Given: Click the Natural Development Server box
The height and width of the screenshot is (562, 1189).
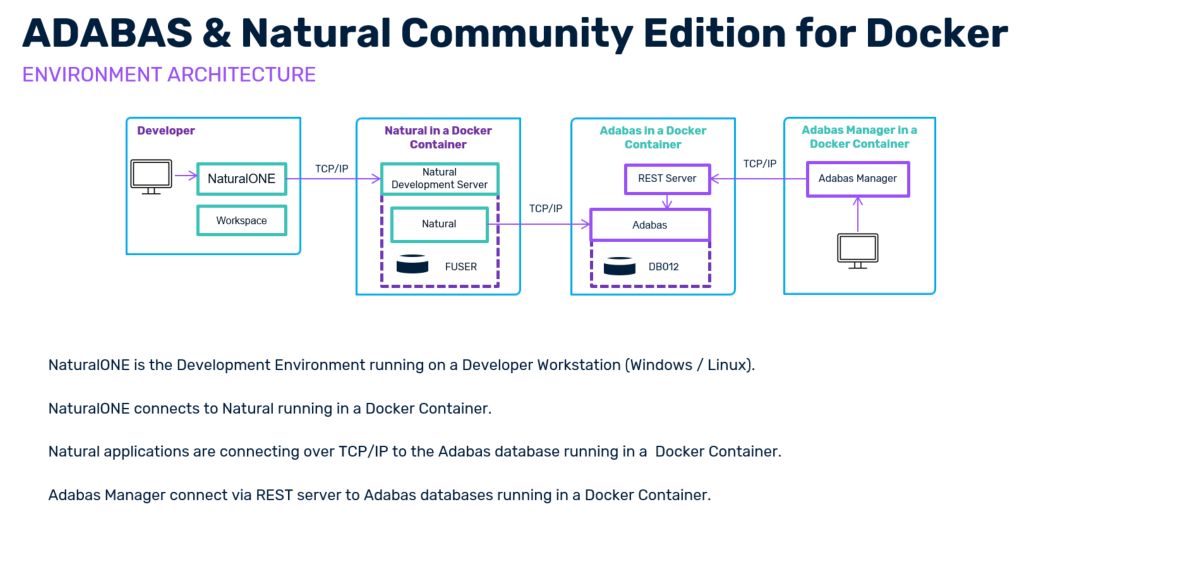Looking at the screenshot, I should tap(440, 179).
